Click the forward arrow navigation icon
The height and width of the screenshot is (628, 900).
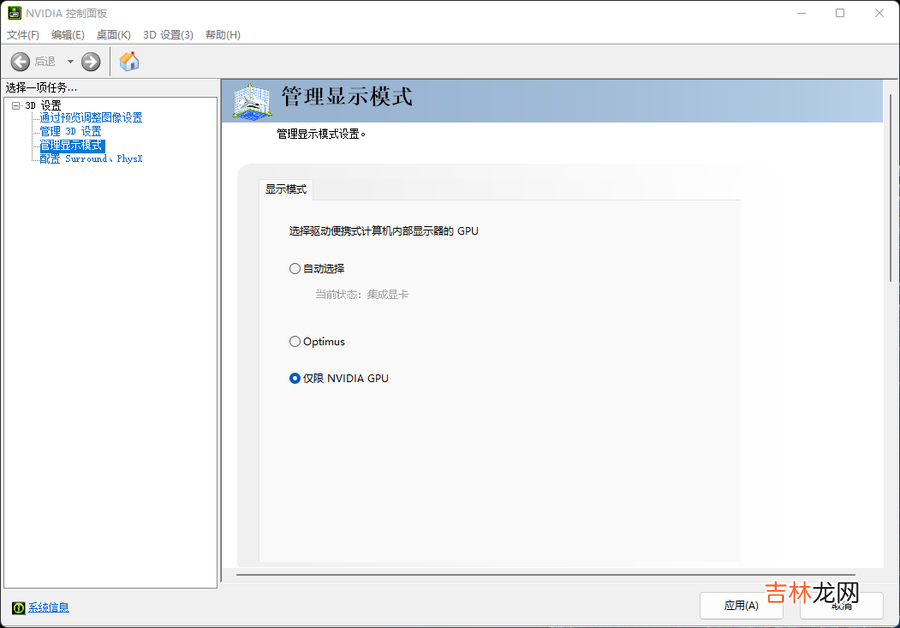[91, 62]
